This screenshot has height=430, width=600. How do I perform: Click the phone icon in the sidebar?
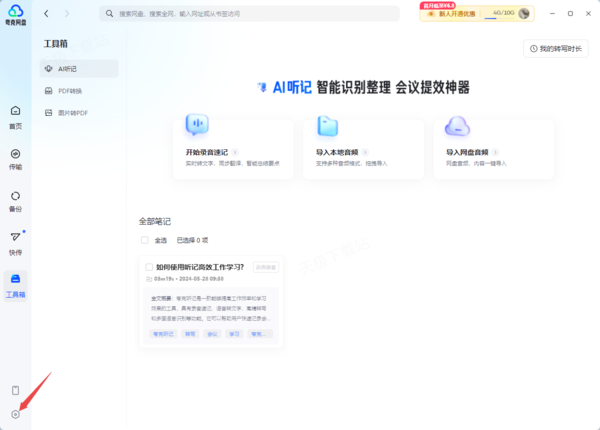coord(15,390)
